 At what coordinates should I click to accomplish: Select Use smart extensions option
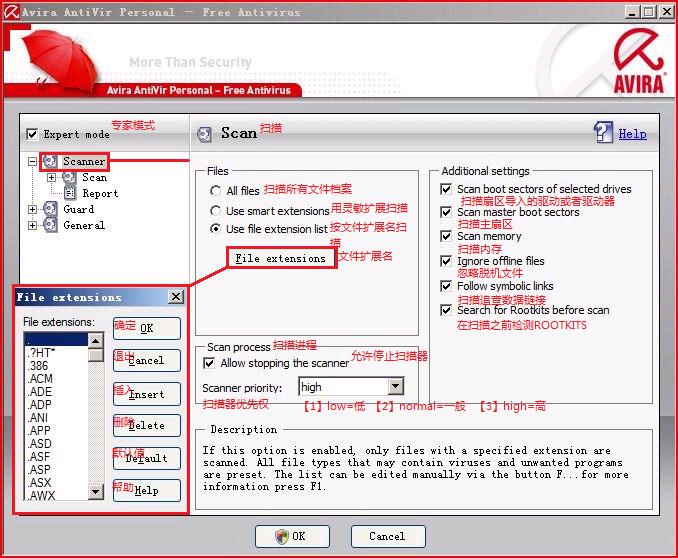[215, 211]
